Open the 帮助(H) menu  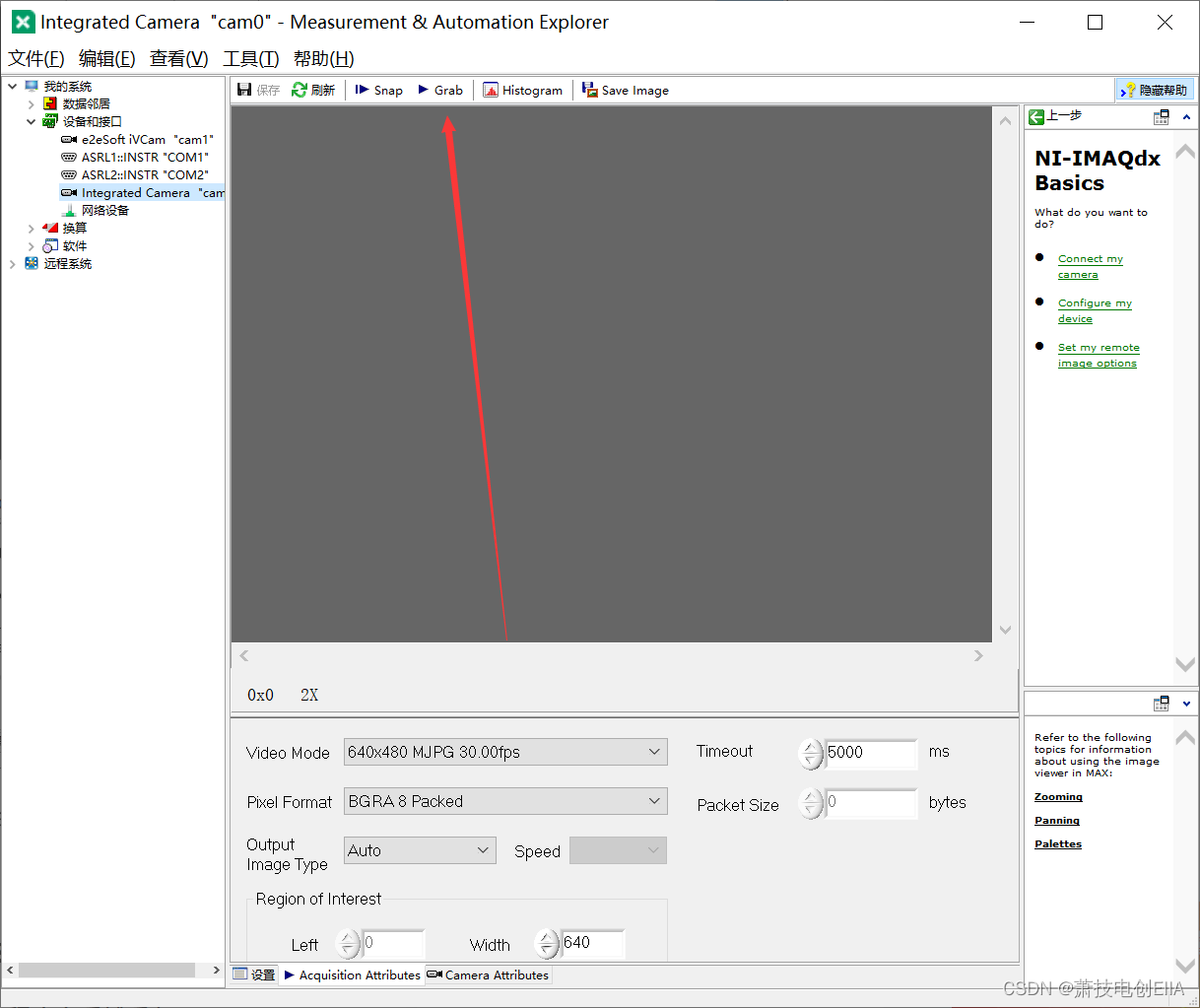coord(324,59)
